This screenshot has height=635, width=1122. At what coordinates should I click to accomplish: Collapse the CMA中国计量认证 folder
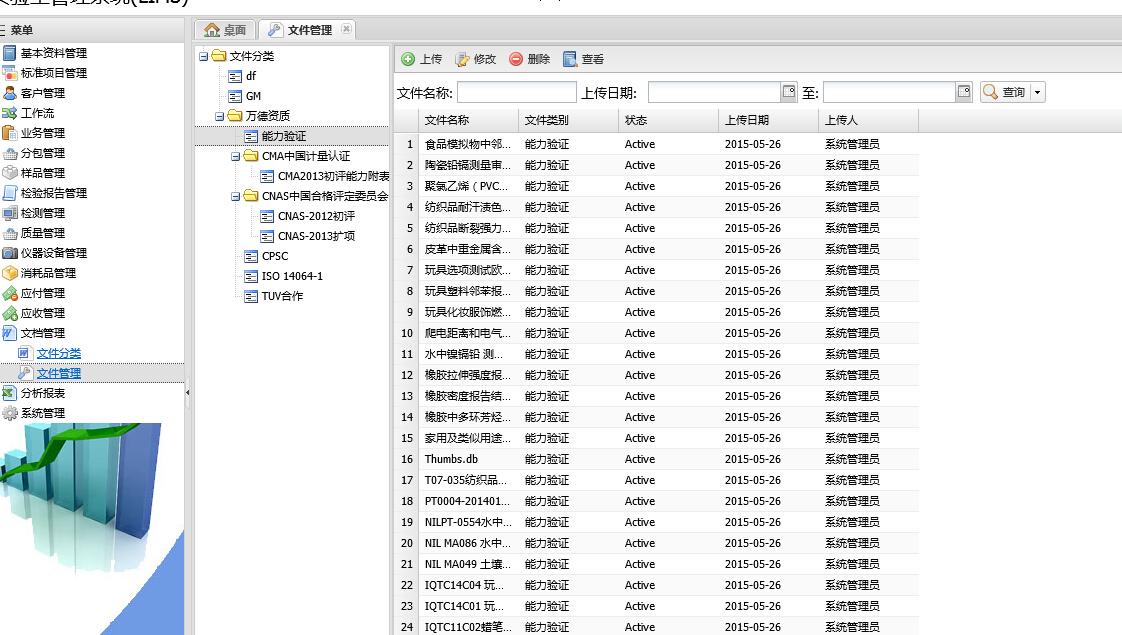point(236,156)
